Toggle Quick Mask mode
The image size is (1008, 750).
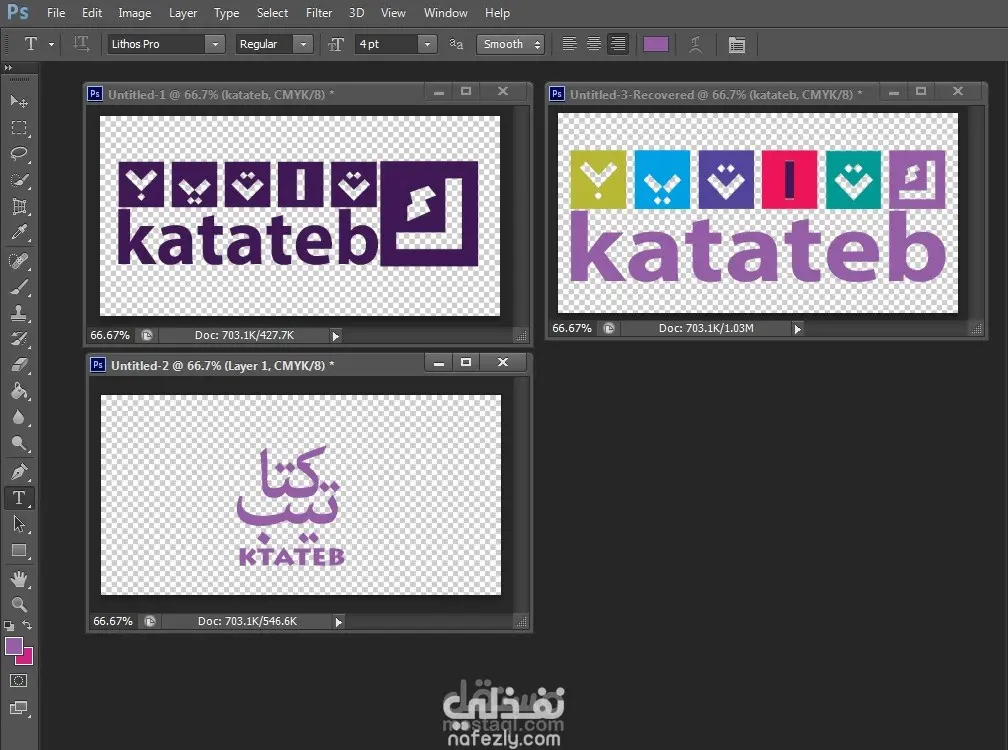point(19,681)
